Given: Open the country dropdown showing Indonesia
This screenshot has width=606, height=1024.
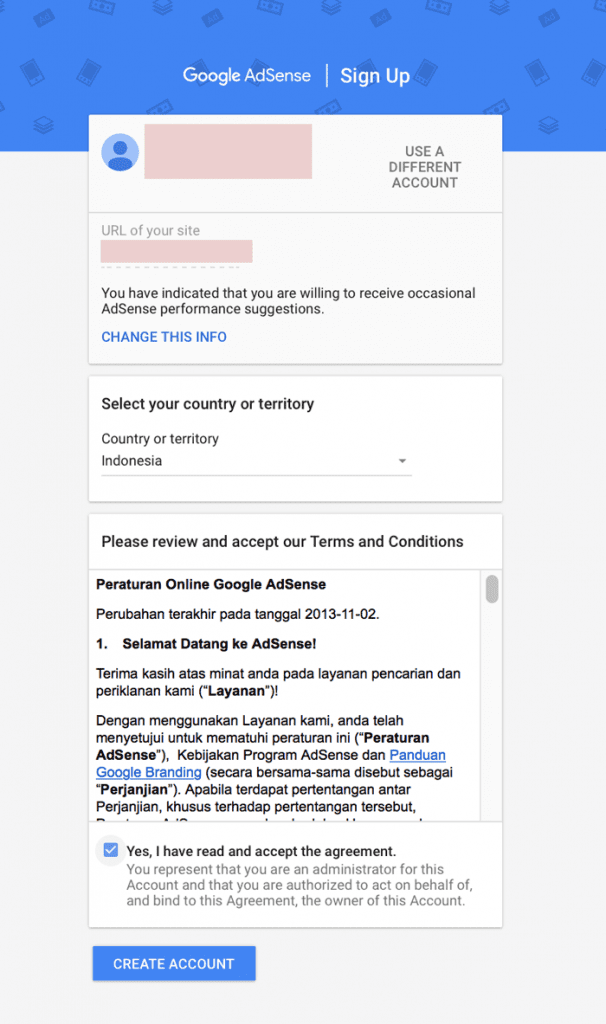Looking at the screenshot, I should [255, 461].
